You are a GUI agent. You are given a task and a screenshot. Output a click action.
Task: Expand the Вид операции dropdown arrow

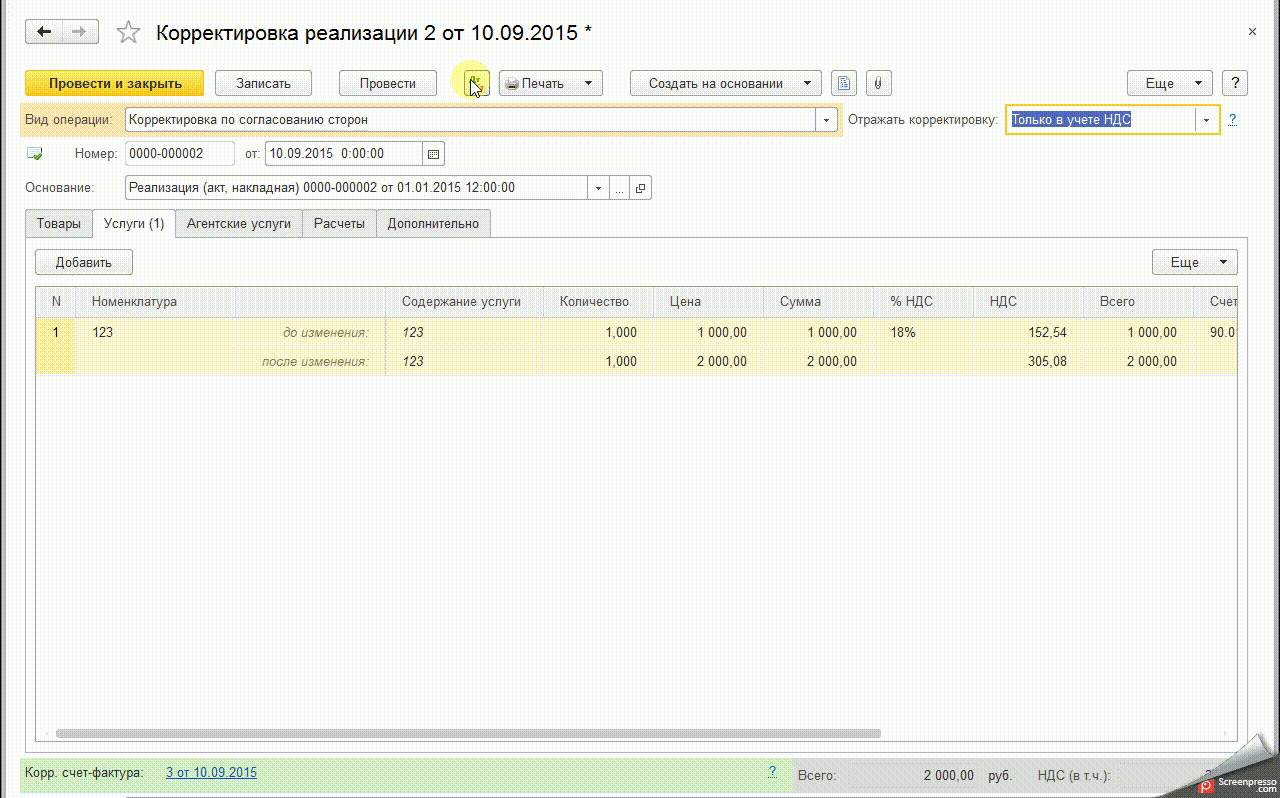point(826,120)
